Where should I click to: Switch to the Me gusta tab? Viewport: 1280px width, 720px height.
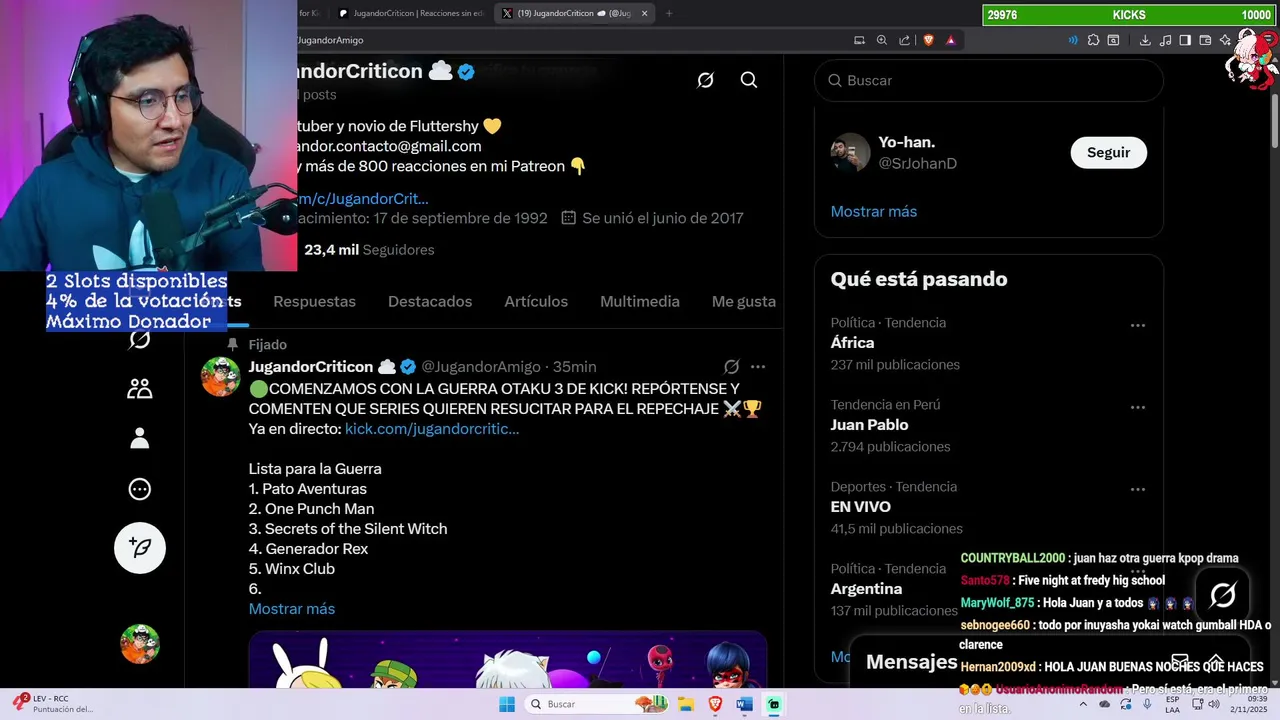coord(744,301)
